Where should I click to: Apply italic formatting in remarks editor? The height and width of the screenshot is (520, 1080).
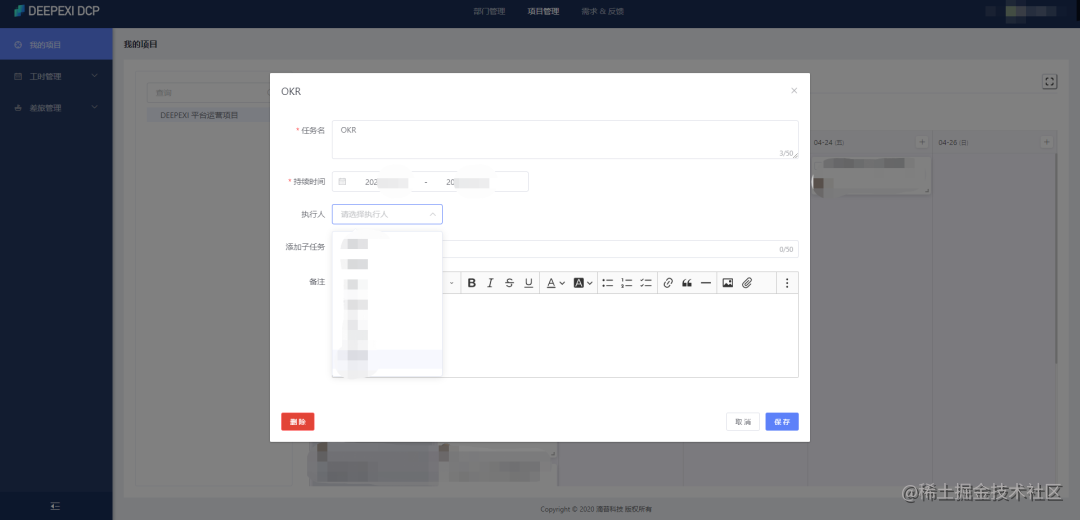490,283
